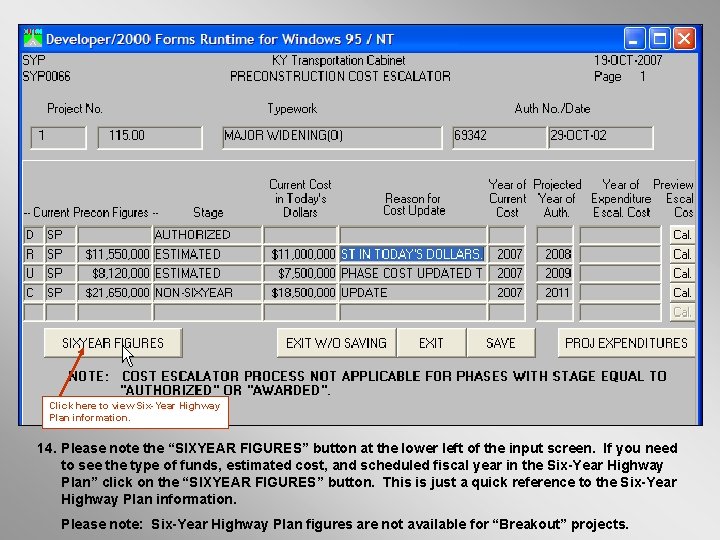Click ESTIMATED stage in U row

point(207,273)
